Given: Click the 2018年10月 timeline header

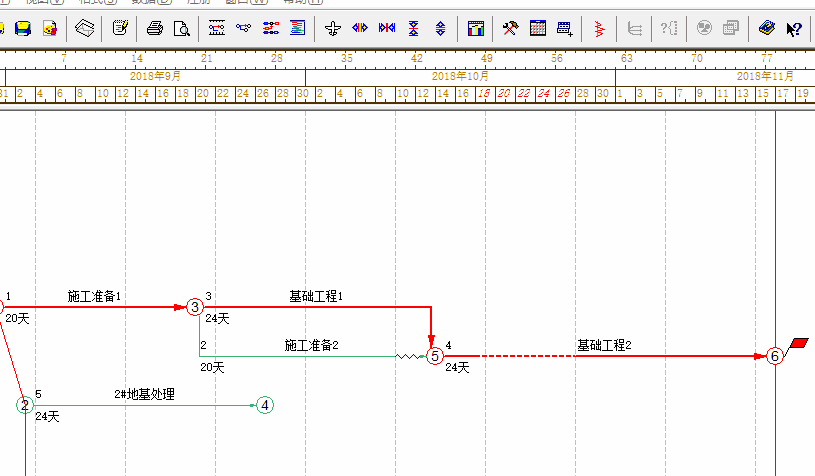Looking at the screenshot, I should [460, 76].
